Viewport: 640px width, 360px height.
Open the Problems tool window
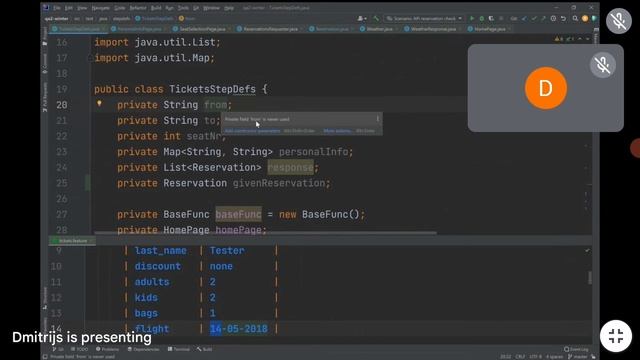[x=107, y=349]
